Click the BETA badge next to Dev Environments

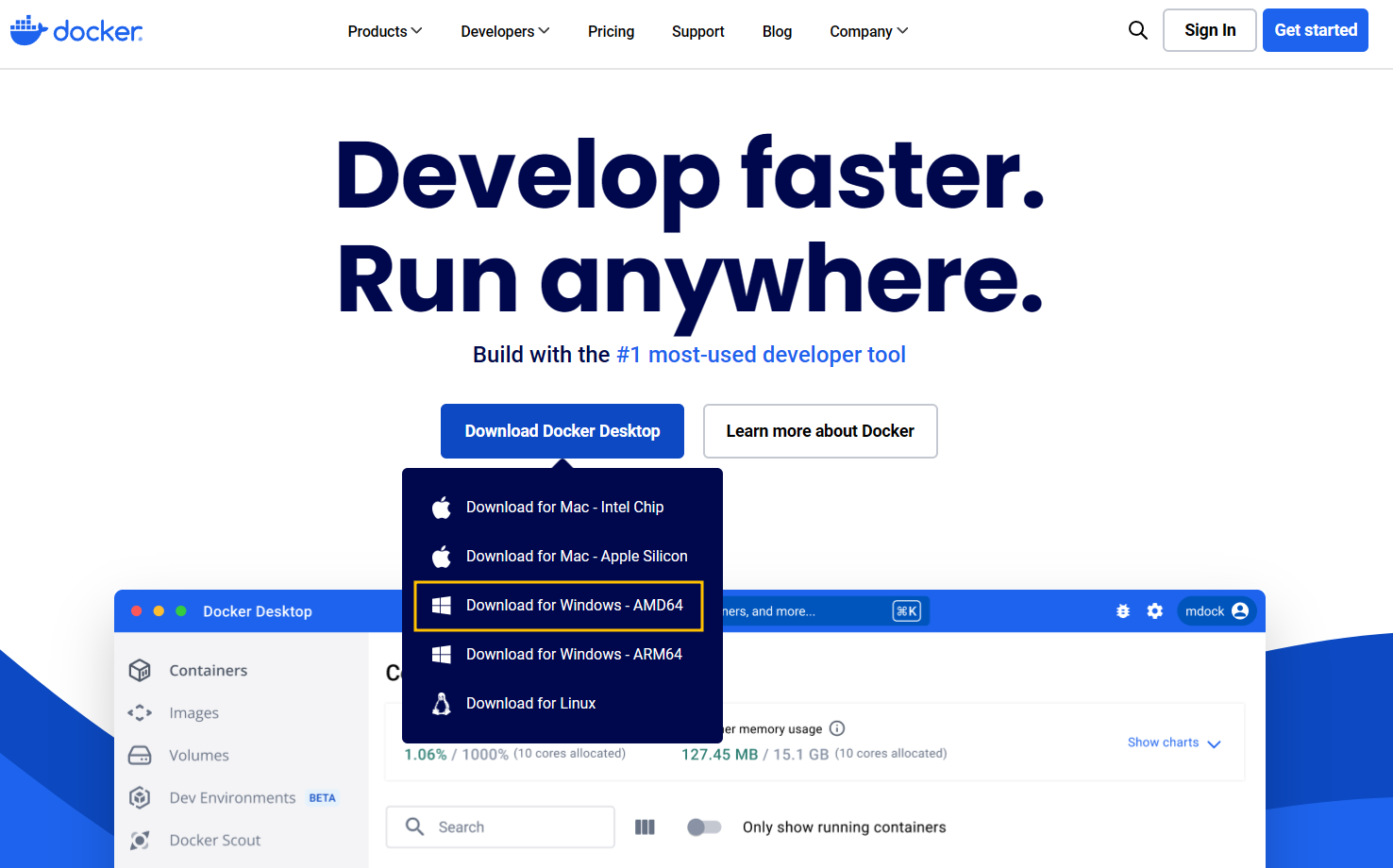coord(322,798)
